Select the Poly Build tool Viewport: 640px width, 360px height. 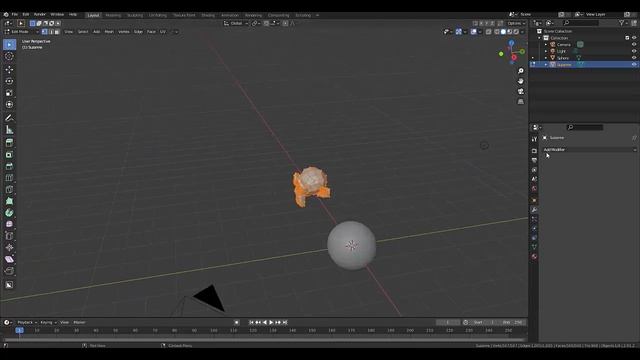tap(9, 201)
